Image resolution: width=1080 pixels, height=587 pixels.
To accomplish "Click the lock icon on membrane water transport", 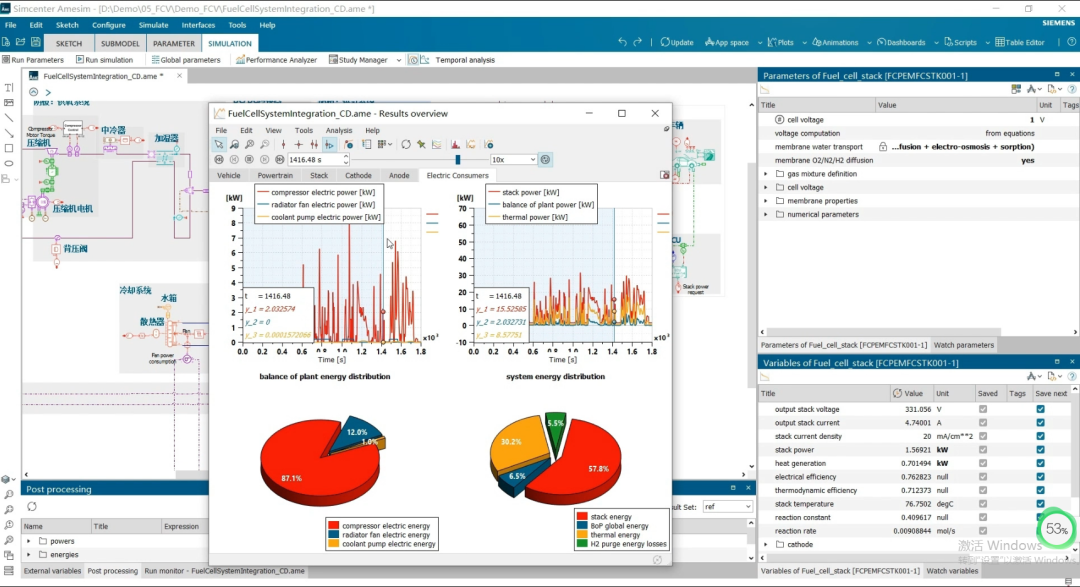I will 883,147.
